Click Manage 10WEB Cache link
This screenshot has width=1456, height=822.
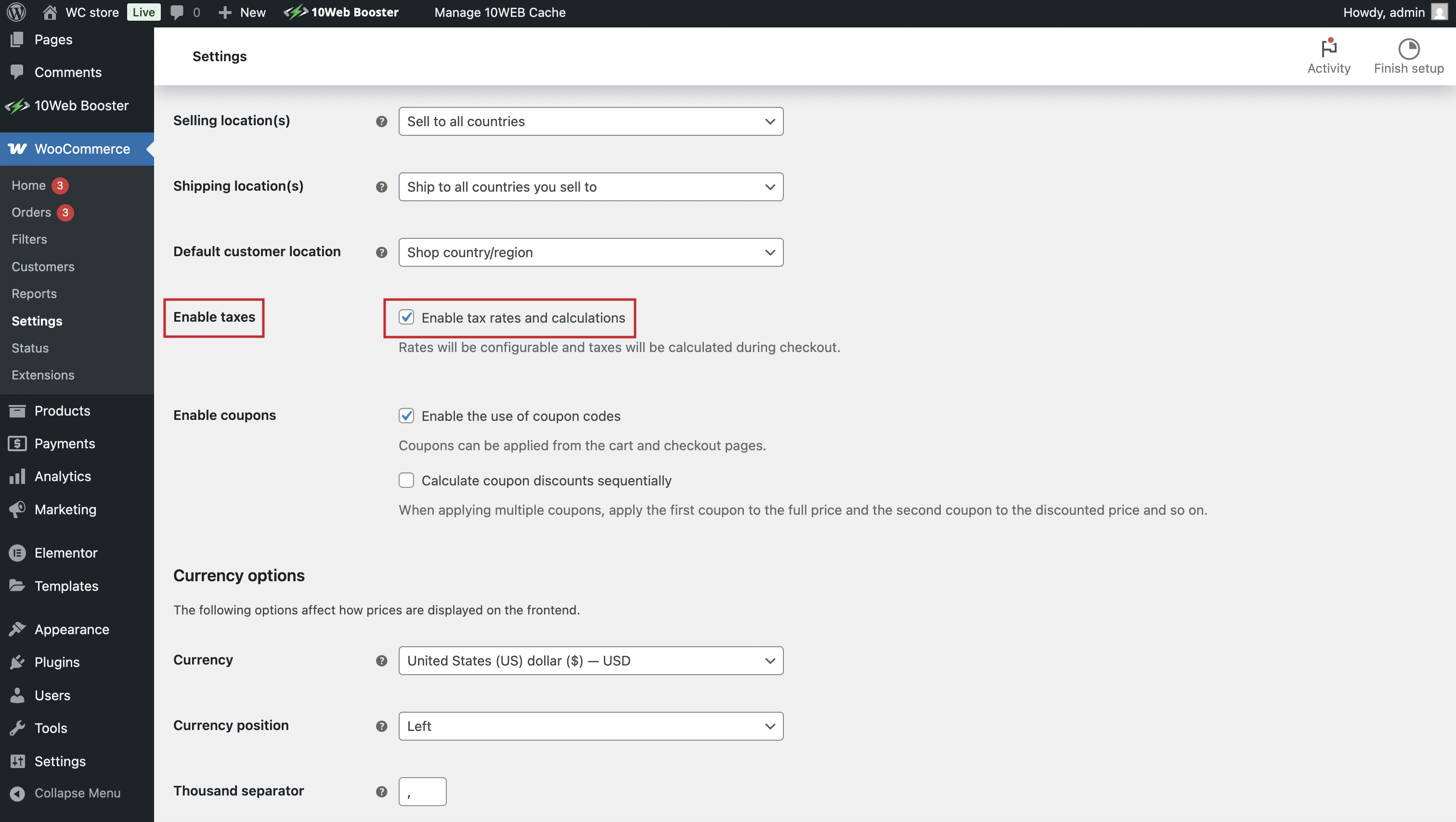[500, 12]
